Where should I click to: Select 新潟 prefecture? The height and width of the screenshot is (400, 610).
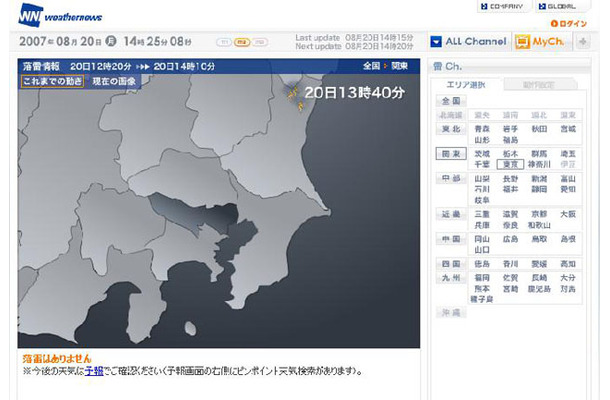(539, 179)
